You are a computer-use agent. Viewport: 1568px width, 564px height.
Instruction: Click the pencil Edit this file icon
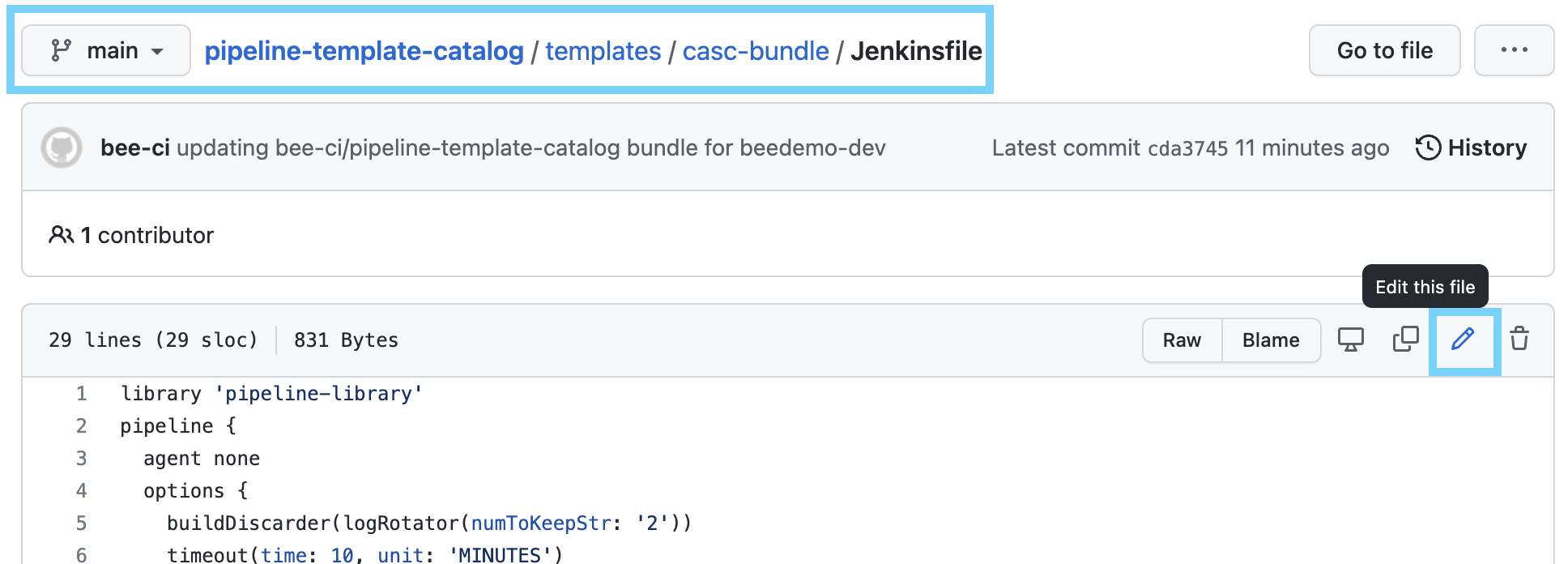(1463, 340)
